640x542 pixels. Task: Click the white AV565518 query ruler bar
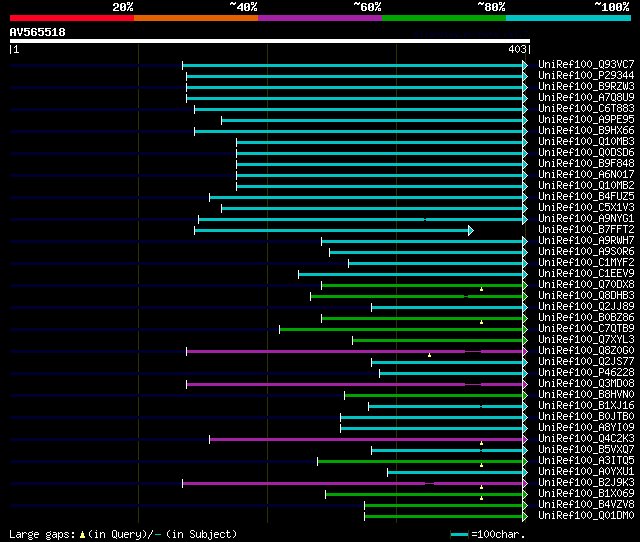coord(270,41)
